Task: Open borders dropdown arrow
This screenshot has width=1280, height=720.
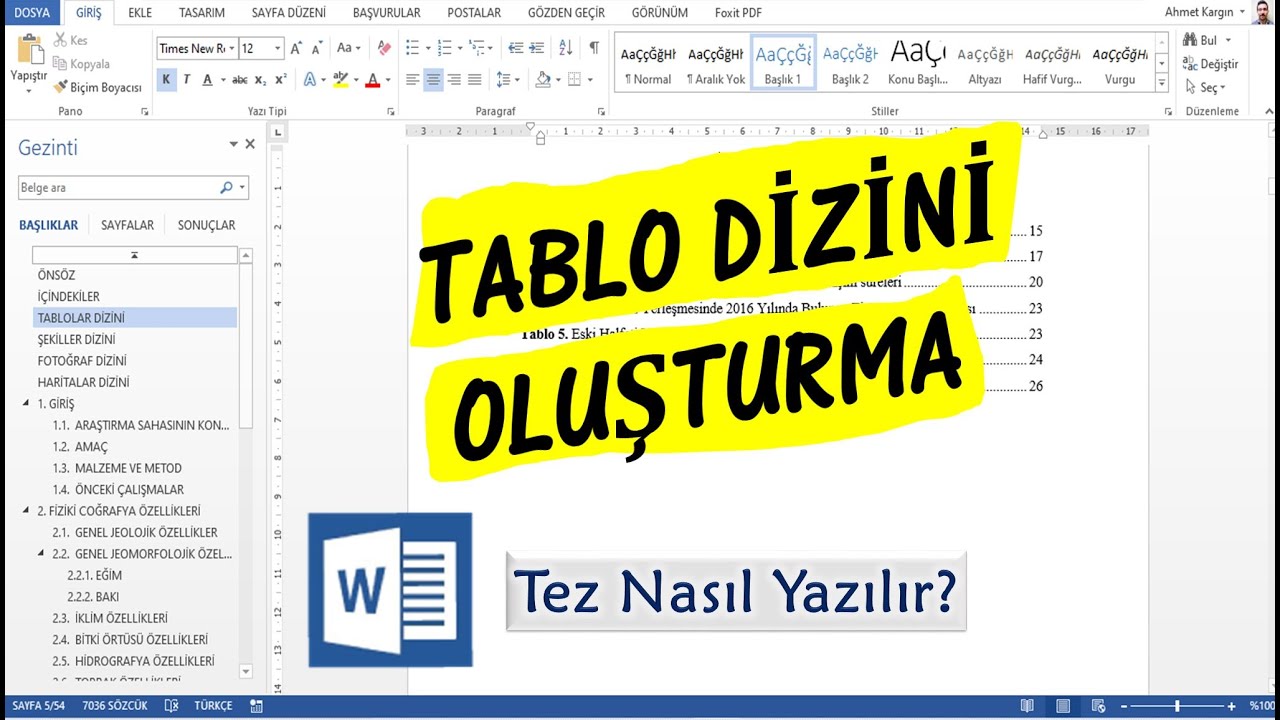Action: pyautogui.click(x=590, y=79)
